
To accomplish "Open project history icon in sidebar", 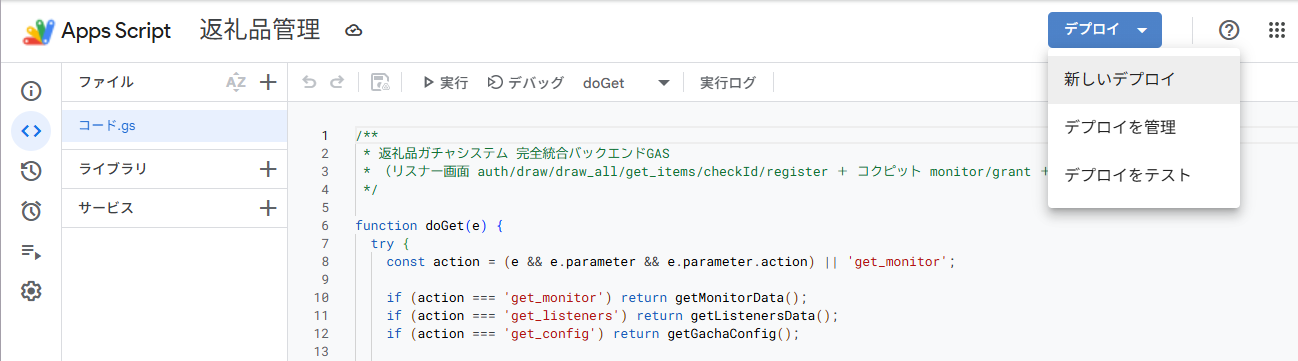I will pos(31,171).
